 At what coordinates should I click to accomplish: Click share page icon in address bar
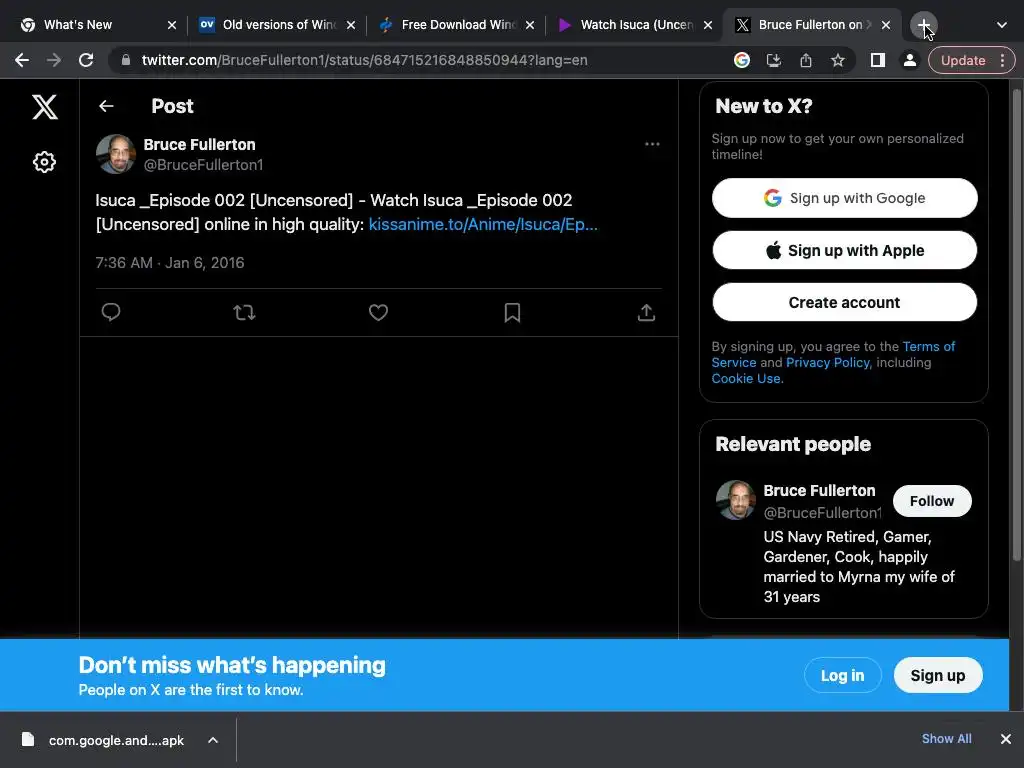[x=806, y=60]
